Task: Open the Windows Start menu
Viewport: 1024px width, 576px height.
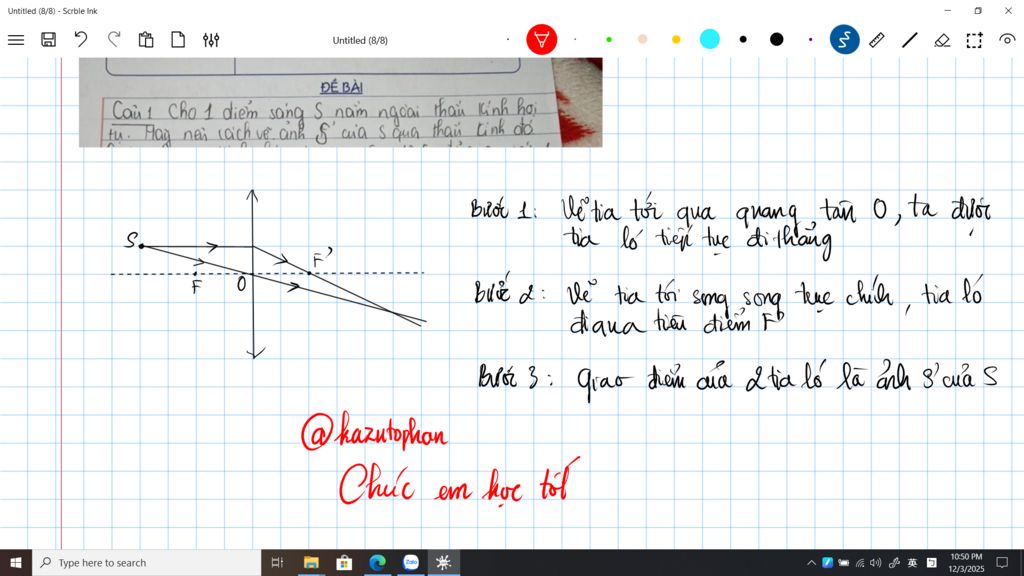Action: click(16, 562)
